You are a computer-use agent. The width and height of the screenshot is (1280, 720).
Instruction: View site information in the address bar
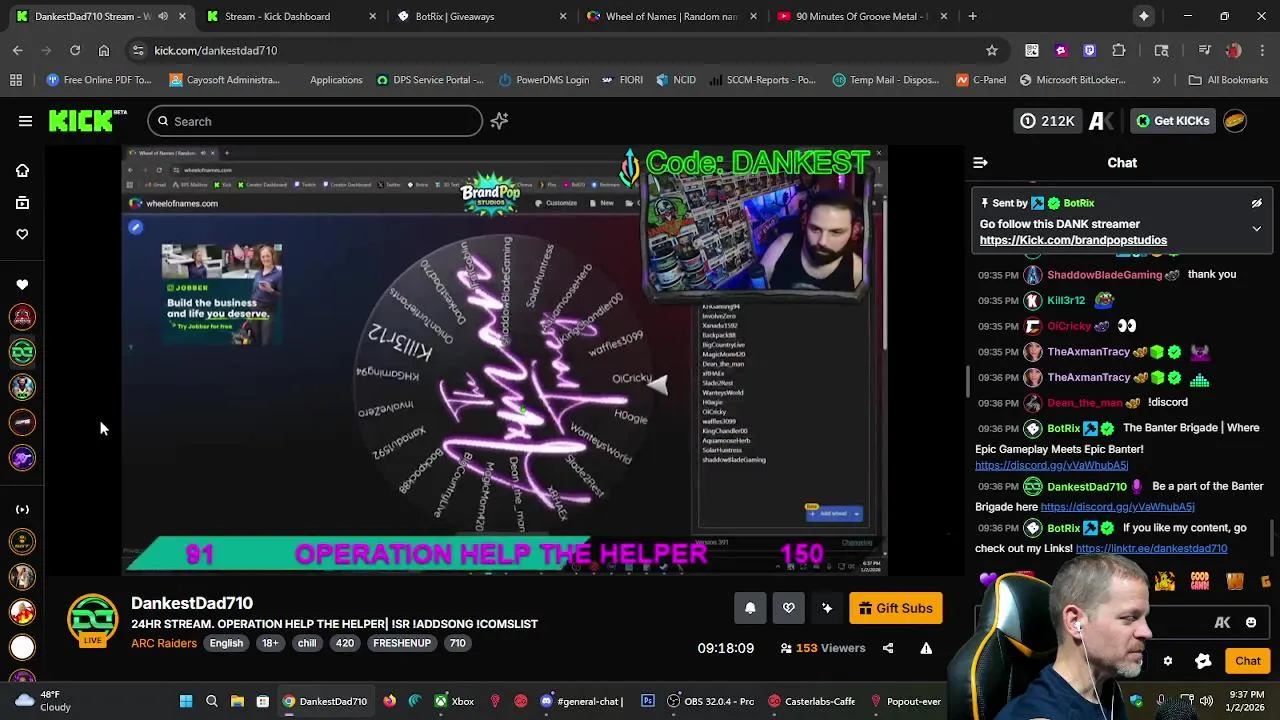pyautogui.click(x=137, y=50)
